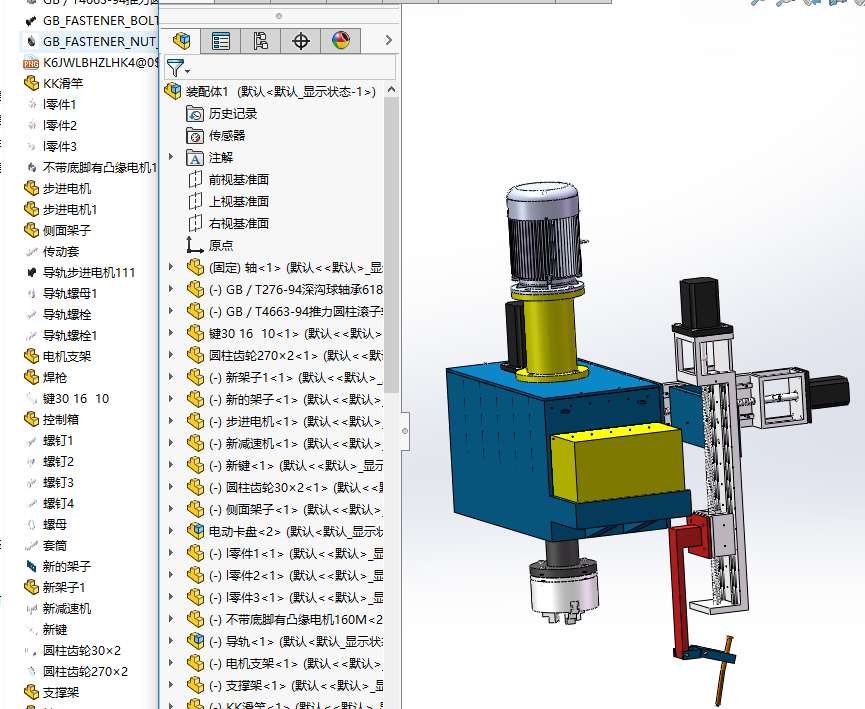This screenshot has height=709, width=865.
Task: Switch to the PropertyManager tab
Action: point(221,41)
